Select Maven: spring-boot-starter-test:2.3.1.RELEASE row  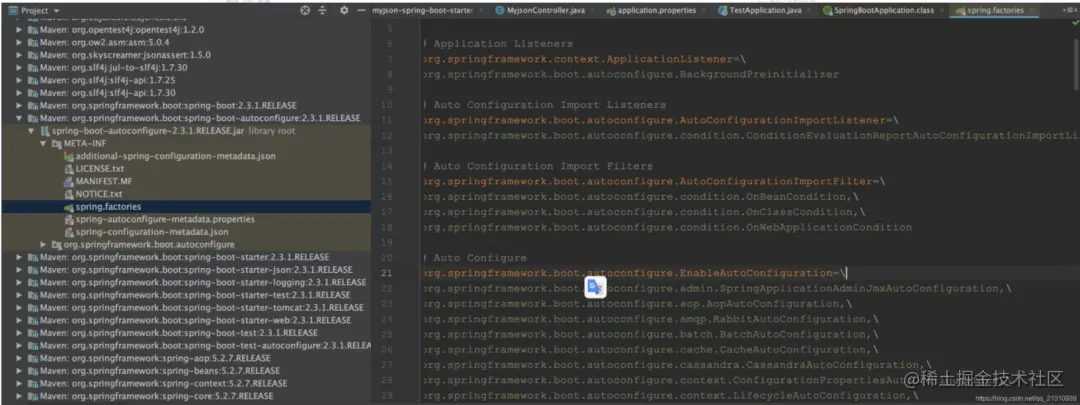coord(186,295)
